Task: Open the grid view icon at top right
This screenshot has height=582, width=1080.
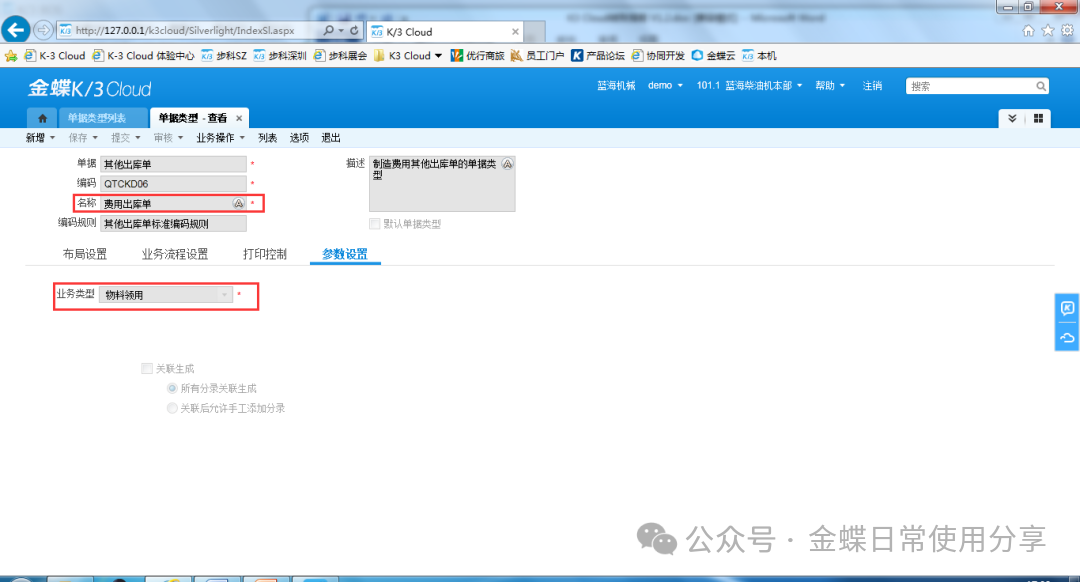Action: 1038,118
